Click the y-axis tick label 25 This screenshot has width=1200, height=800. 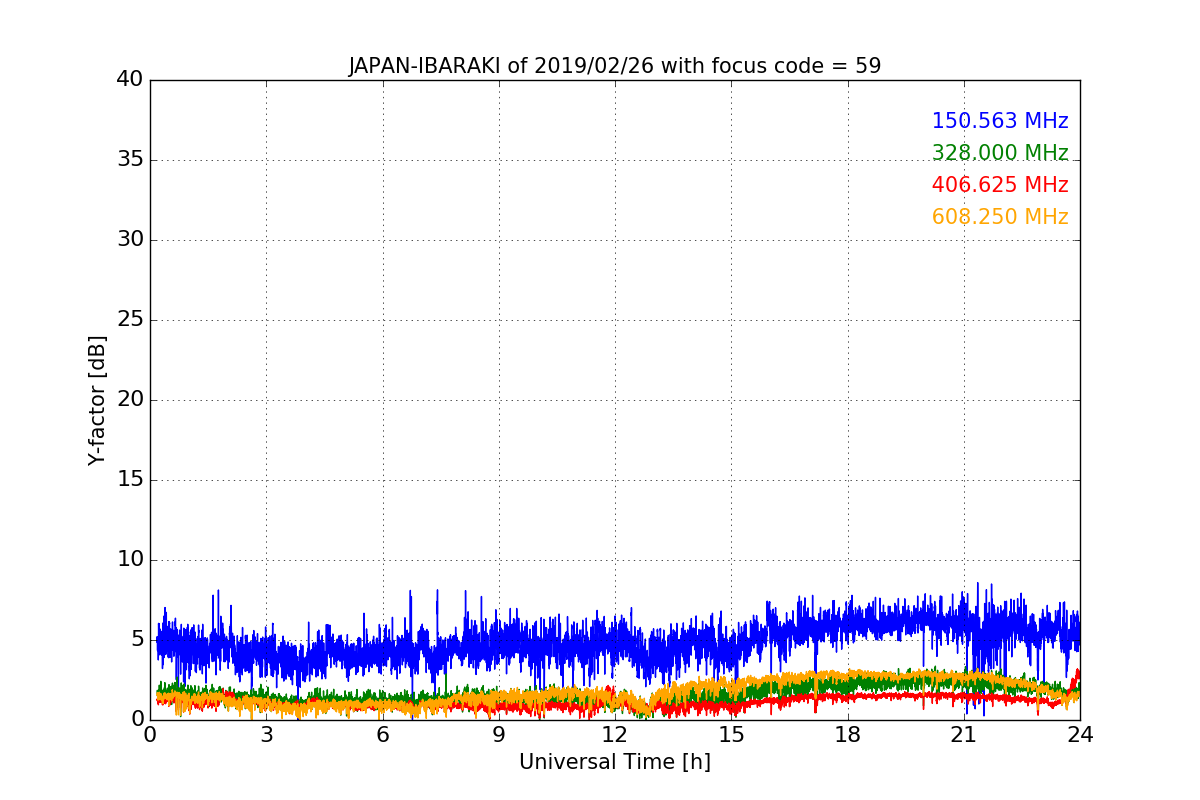coord(130,320)
